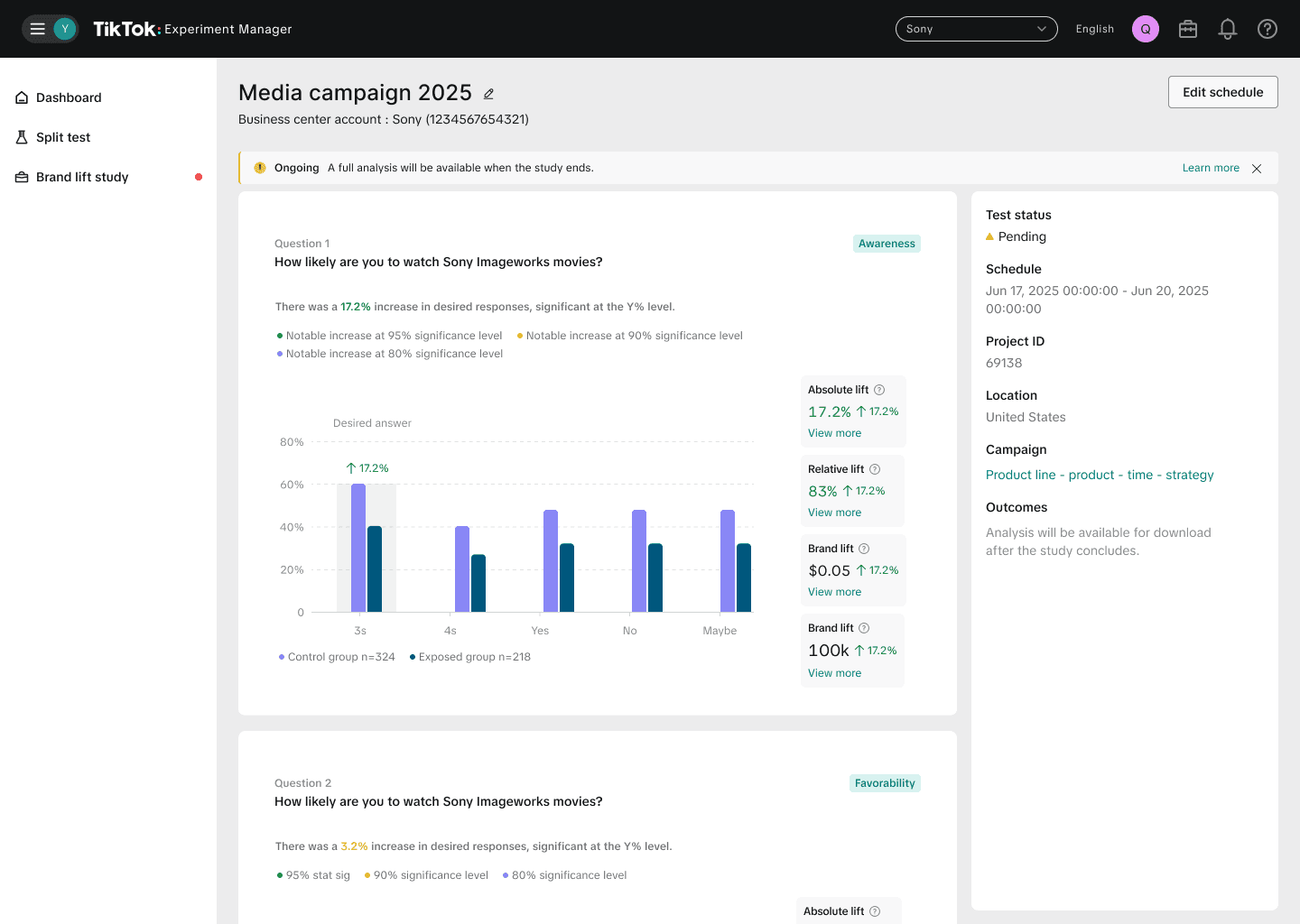Click Dashboard home icon in sidebar

click(x=22, y=97)
